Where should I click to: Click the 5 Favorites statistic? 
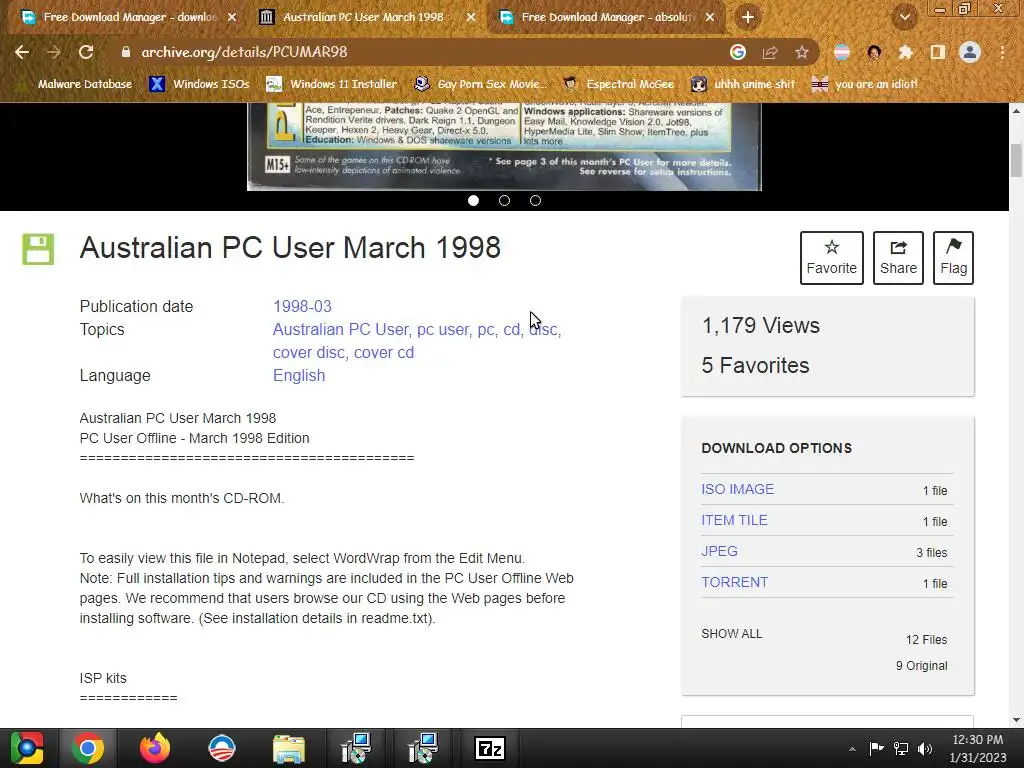coord(755,365)
